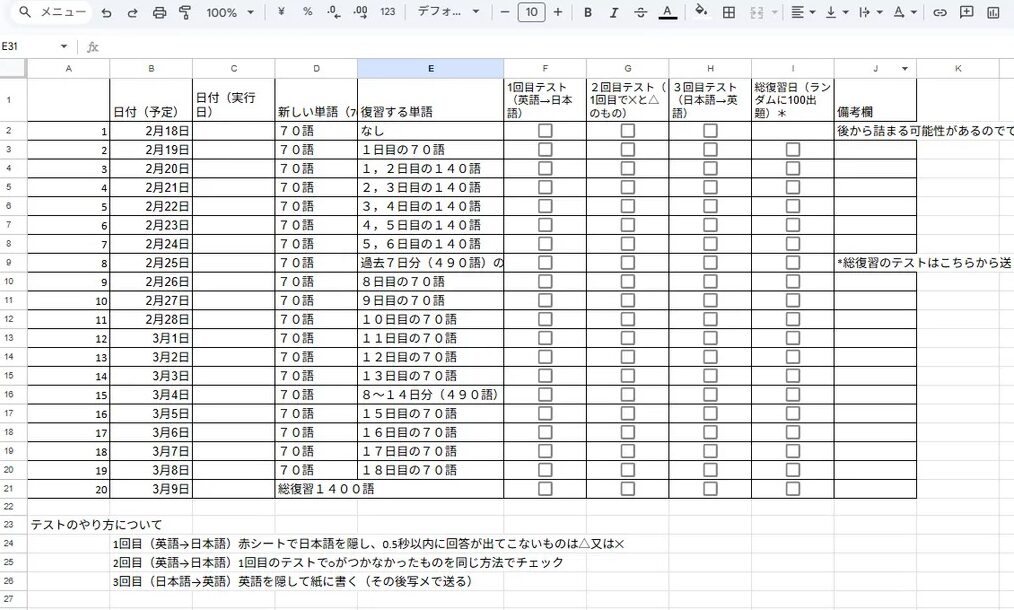Expand horizontal align dropdown arrow
The width and height of the screenshot is (1014, 610).
click(x=812, y=12)
